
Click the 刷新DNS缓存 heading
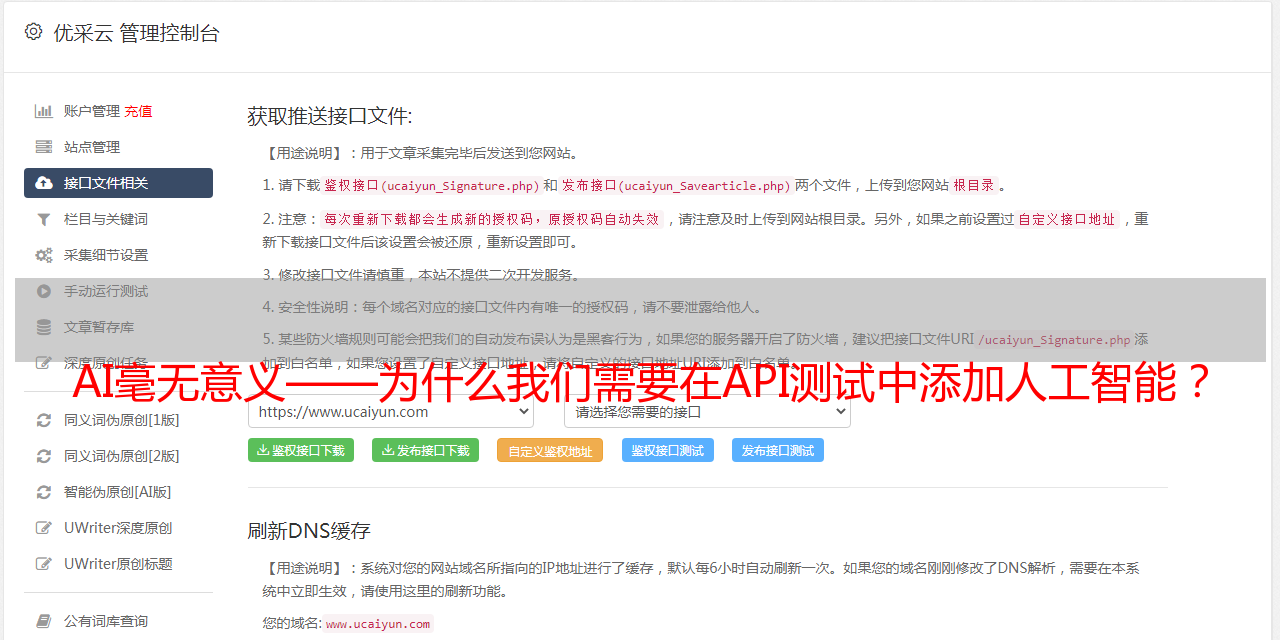[x=309, y=530]
